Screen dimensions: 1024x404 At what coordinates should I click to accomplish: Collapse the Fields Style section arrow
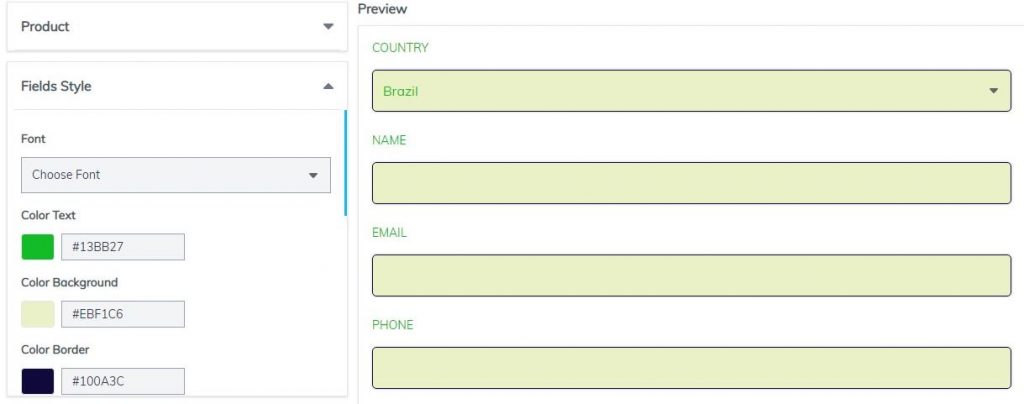pos(328,86)
